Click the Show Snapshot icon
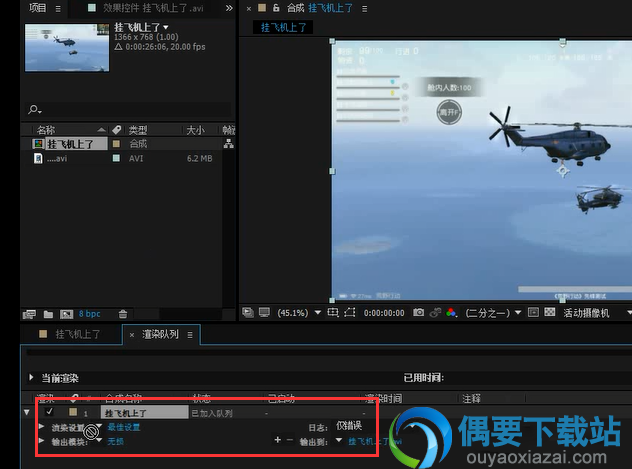632x469 pixels. (x=435, y=312)
